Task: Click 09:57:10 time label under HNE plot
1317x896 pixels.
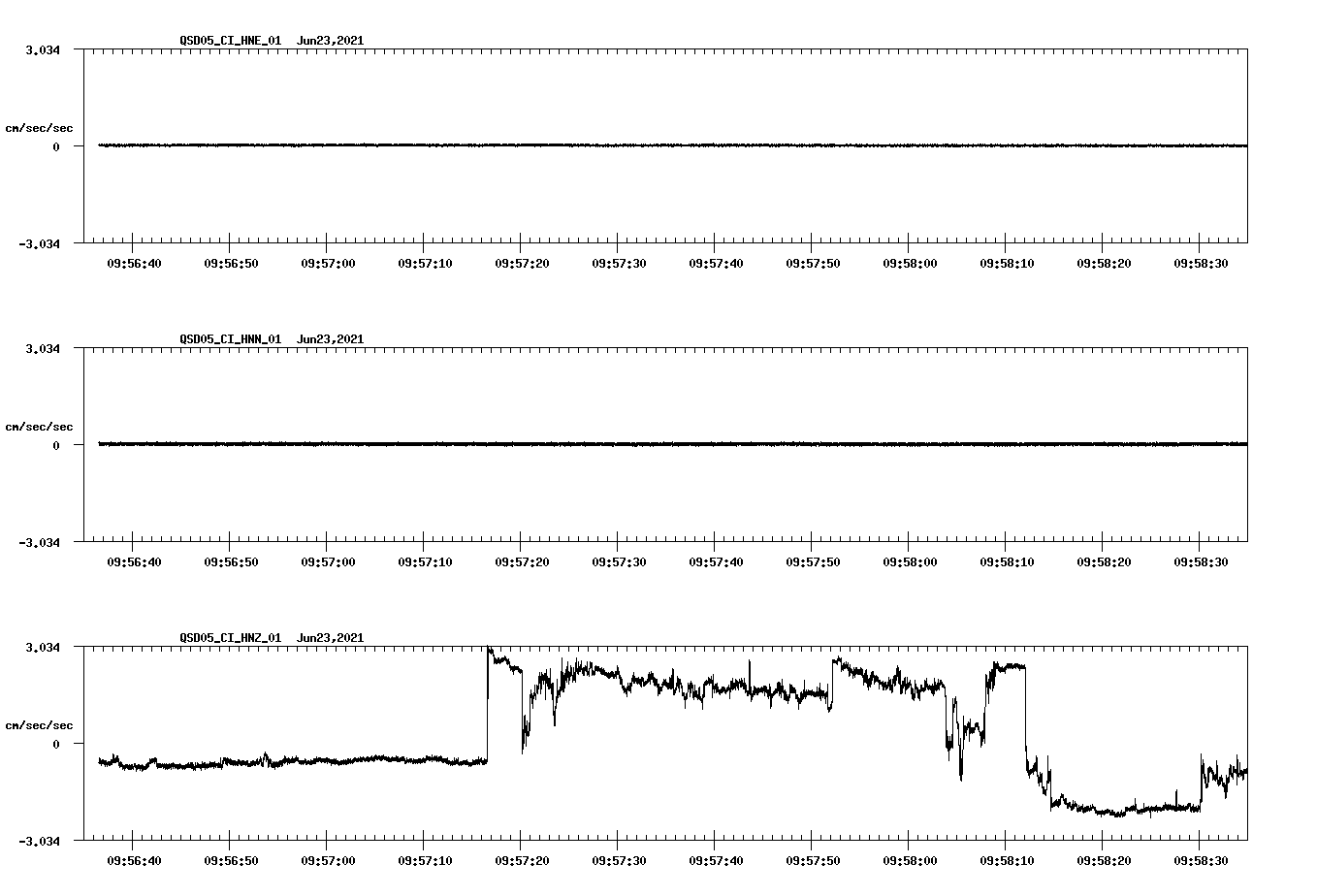Action: (425, 263)
